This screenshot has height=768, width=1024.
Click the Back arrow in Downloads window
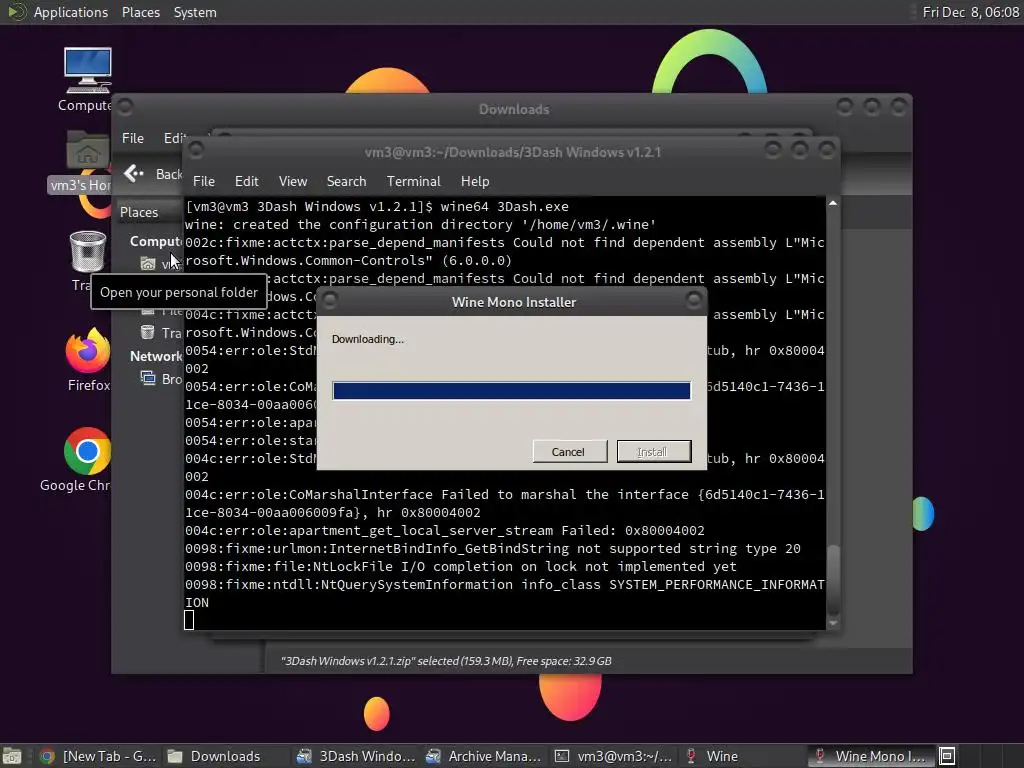(x=134, y=173)
